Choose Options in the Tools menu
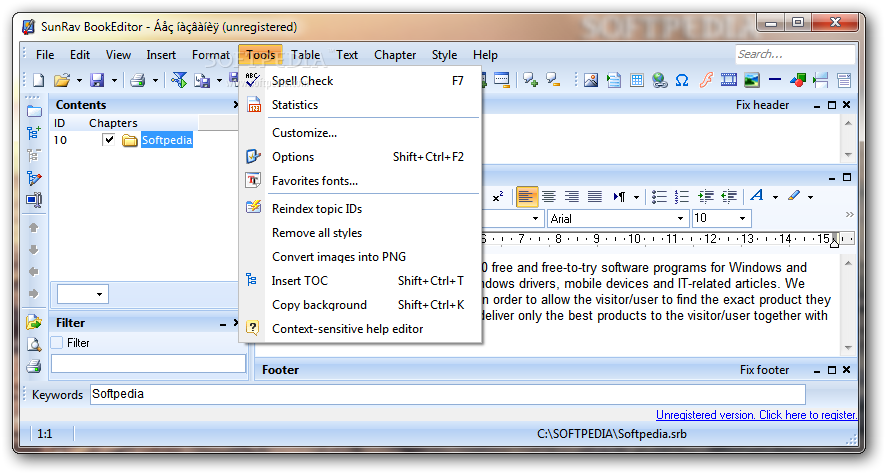 (x=361, y=156)
